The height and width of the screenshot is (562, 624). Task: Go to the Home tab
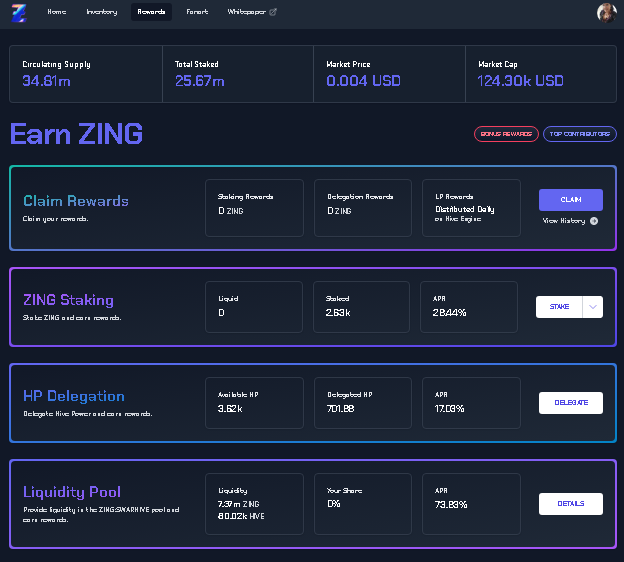pos(57,12)
